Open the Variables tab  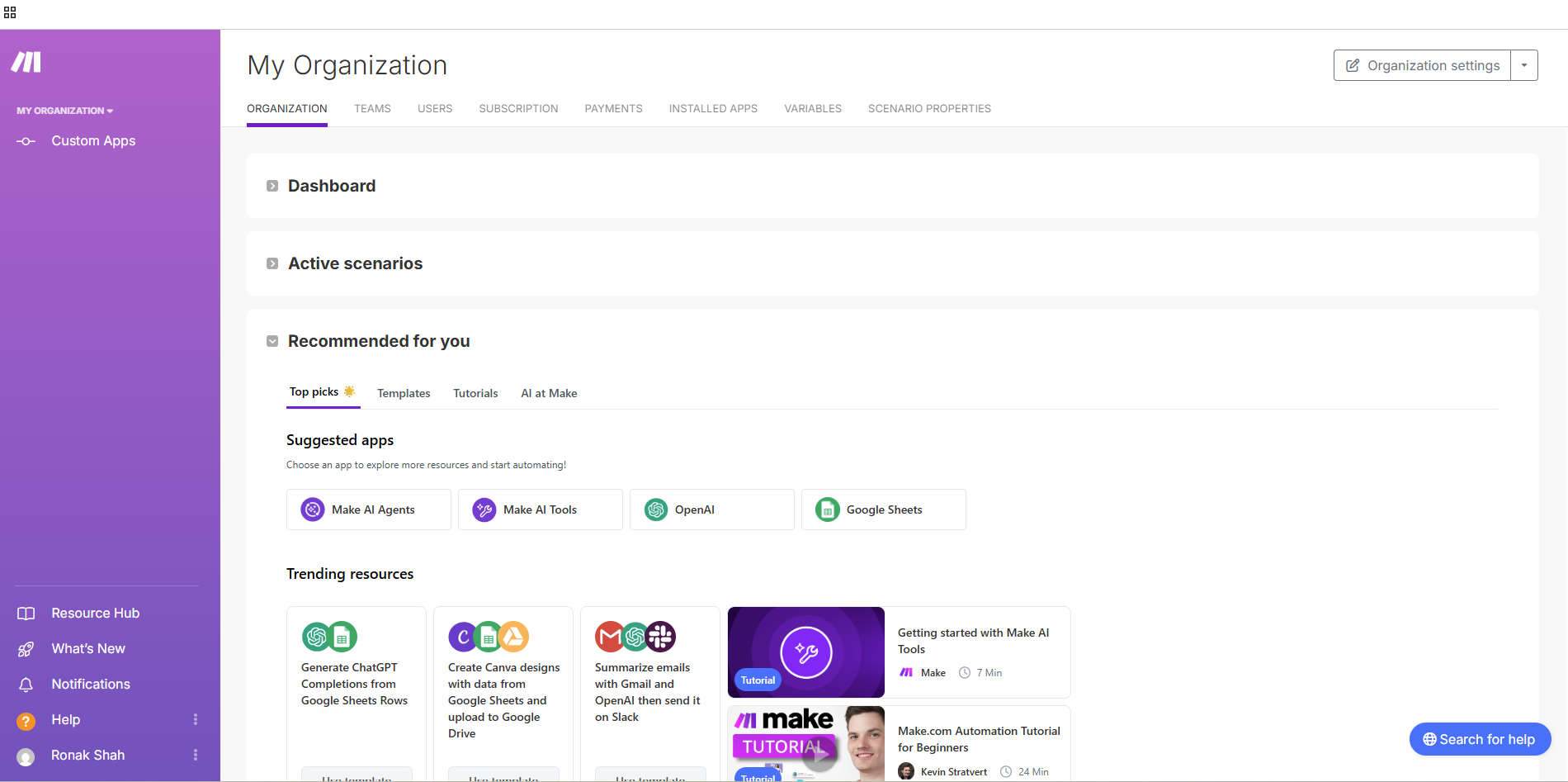click(x=813, y=109)
